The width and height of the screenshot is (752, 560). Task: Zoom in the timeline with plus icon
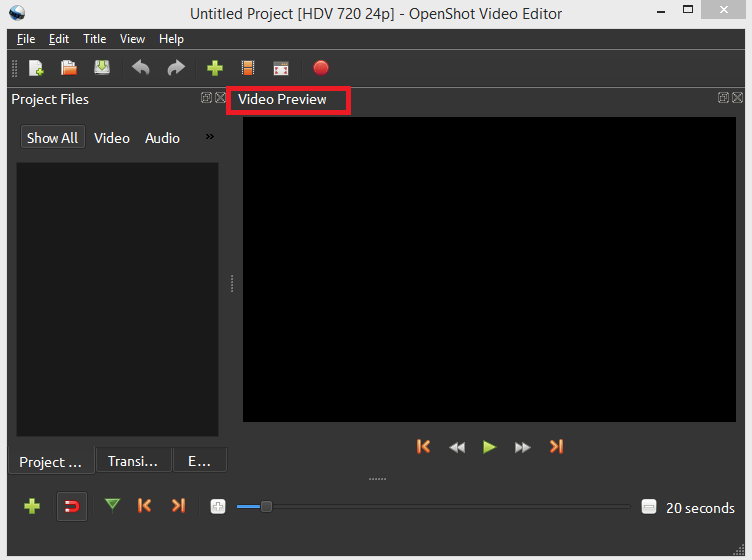click(218, 506)
